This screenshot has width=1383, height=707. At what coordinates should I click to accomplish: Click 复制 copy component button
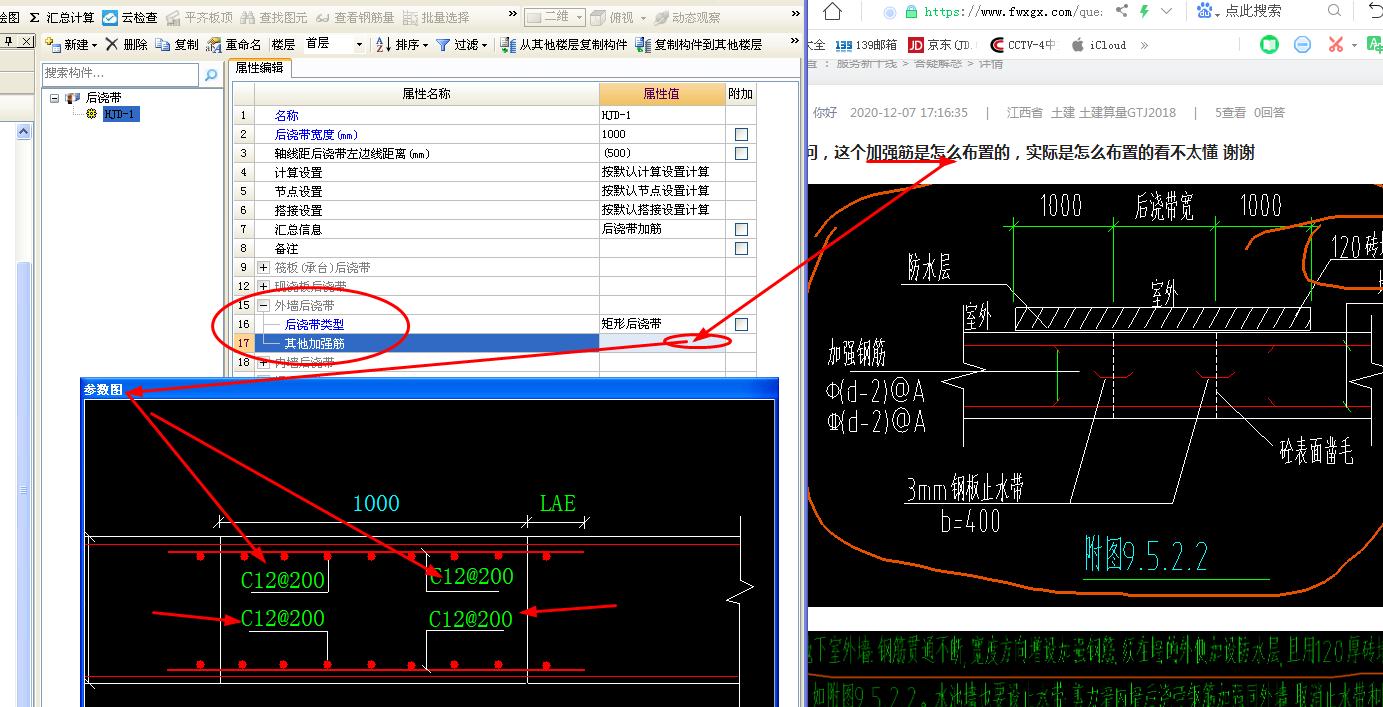click(177, 45)
